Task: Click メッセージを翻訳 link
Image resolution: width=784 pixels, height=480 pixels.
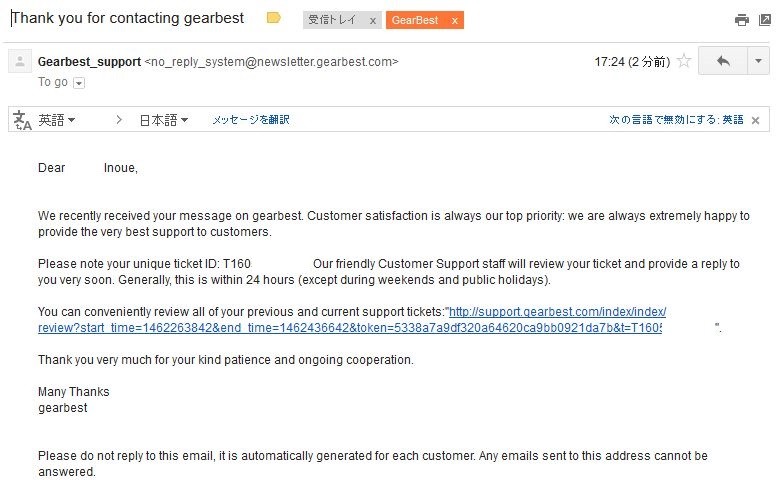Action: (x=251, y=120)
